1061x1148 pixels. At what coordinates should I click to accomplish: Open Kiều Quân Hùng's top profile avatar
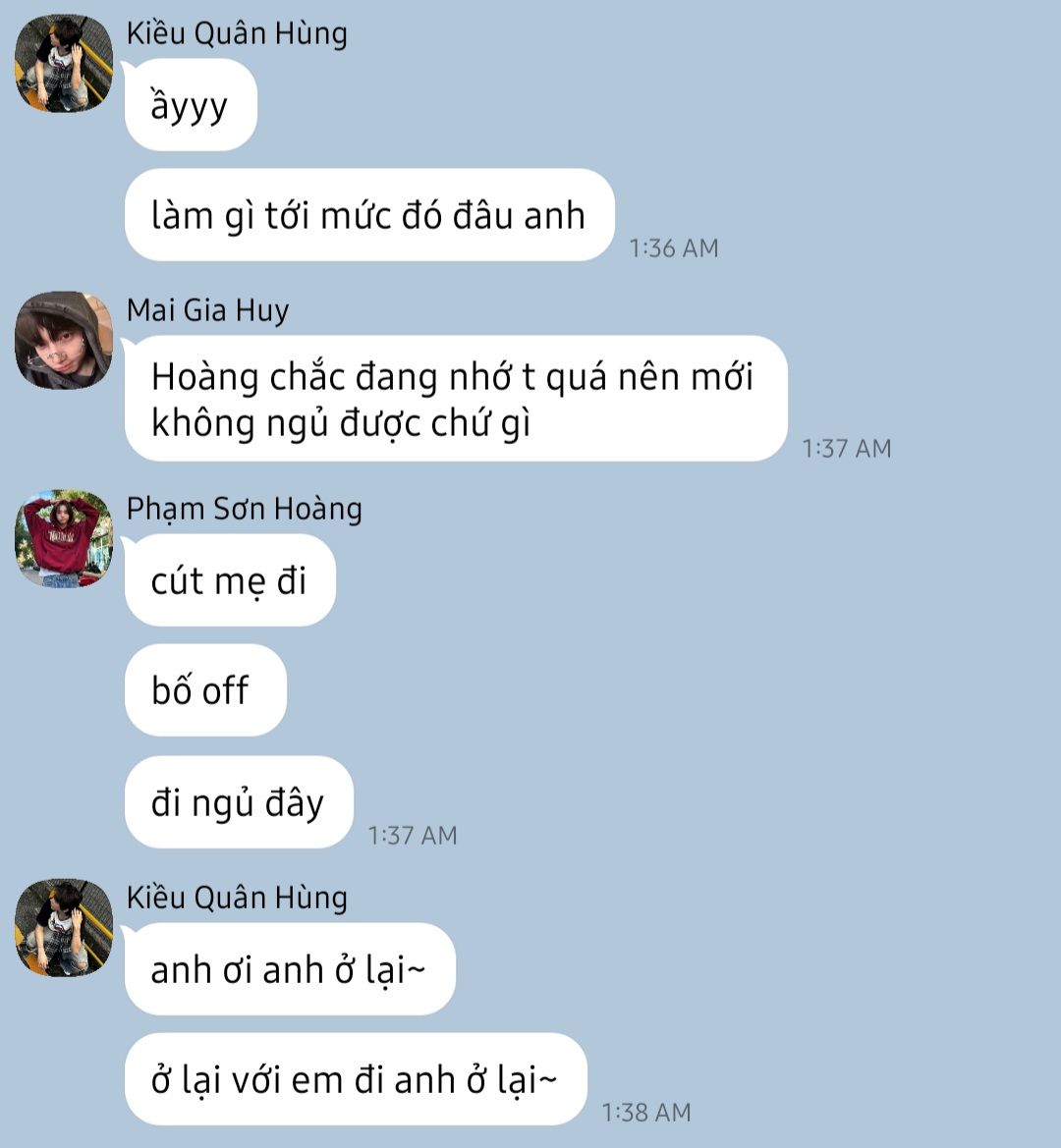64,63
